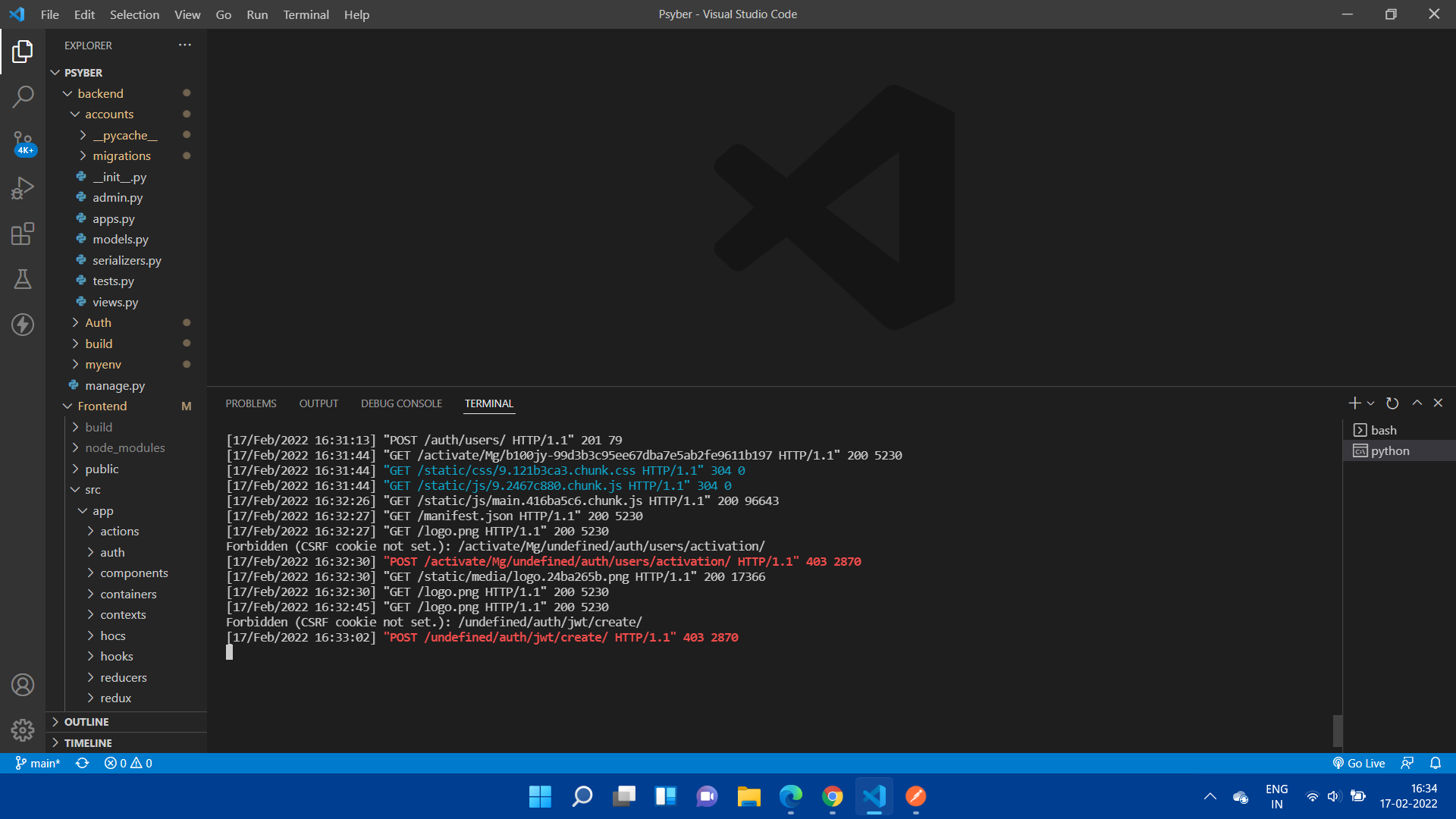Open the Testing view in the sidebar
1456x819 pixels.
[x=23, y=279]
